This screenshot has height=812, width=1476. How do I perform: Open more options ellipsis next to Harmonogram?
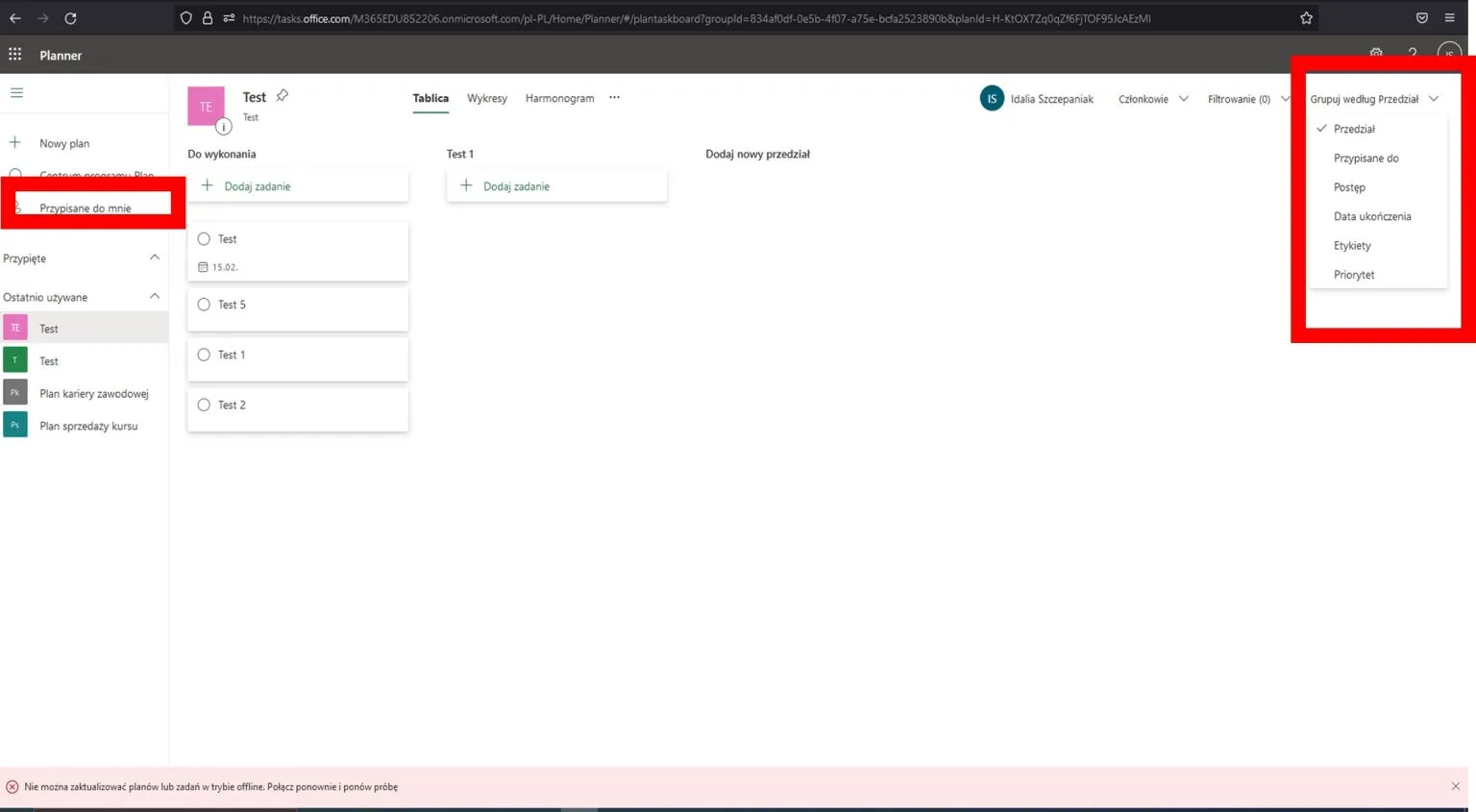tap(614, 98)
